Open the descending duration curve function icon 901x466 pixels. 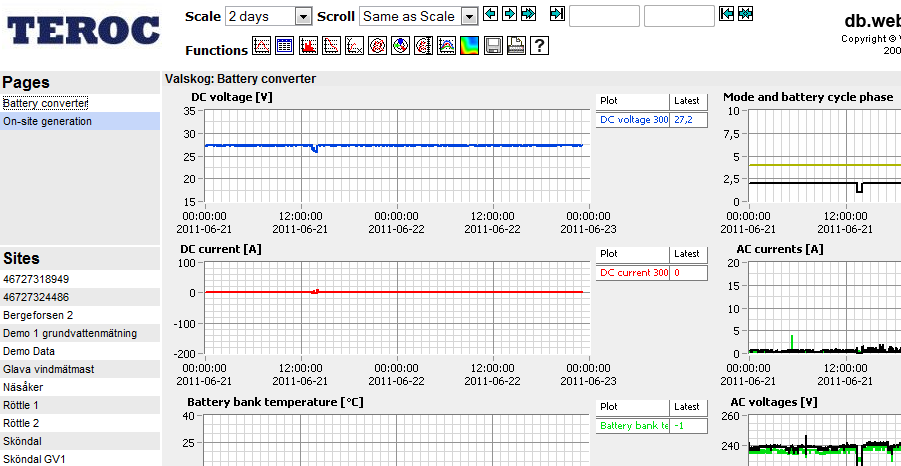click(331, 45)
